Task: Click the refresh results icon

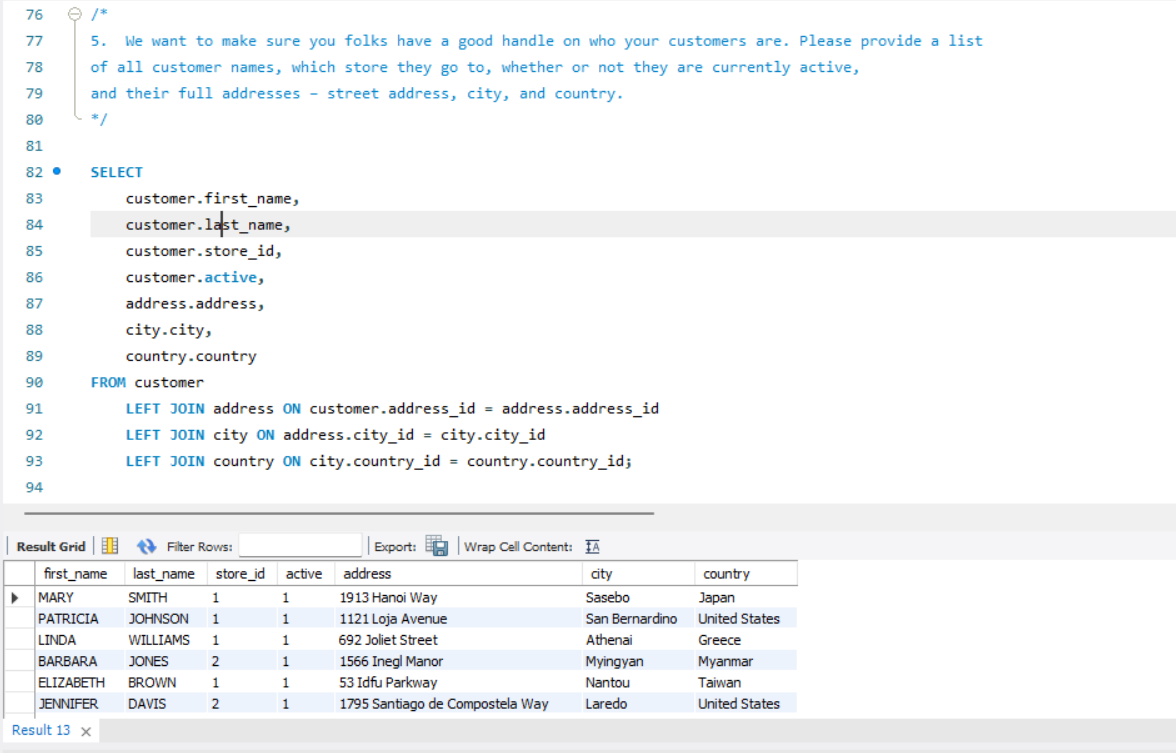Action: (146, 546)
